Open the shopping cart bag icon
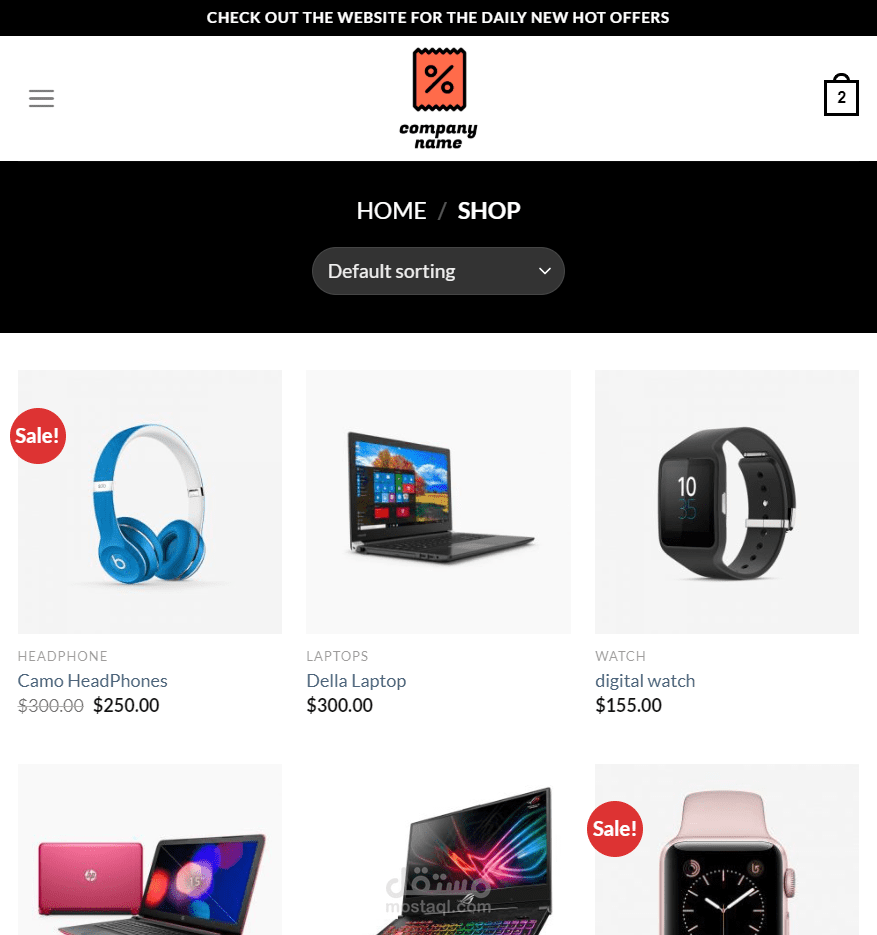Screen dimensions: 877x935 click(841, 95)
